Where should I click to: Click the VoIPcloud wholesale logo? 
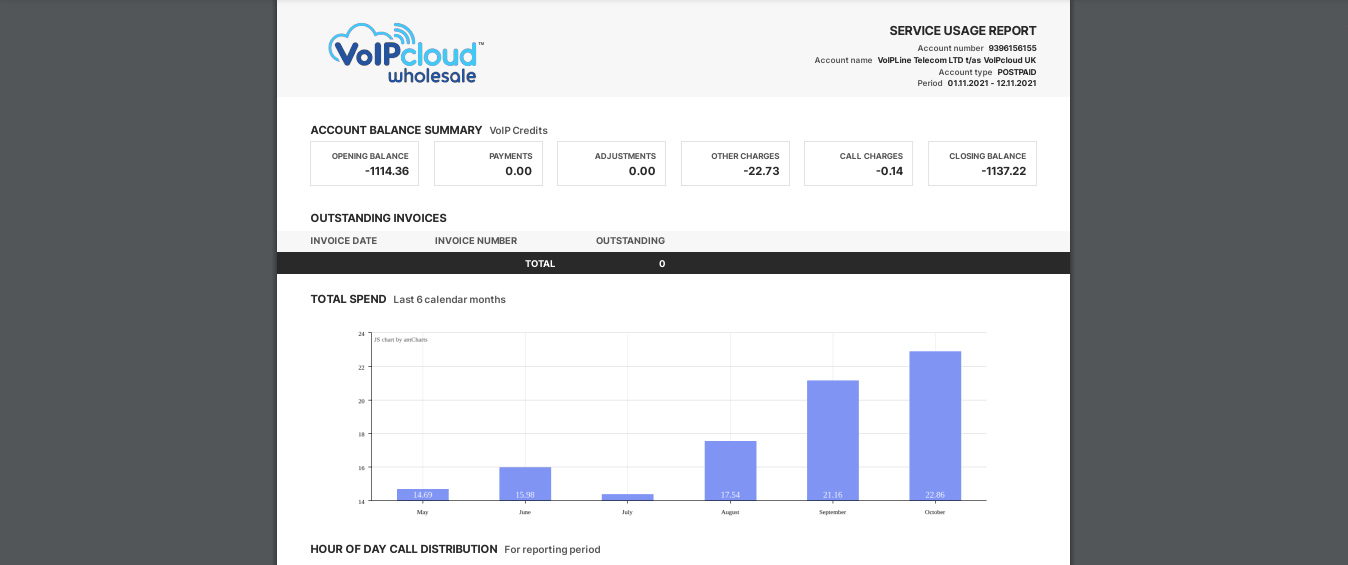point(405,53)
